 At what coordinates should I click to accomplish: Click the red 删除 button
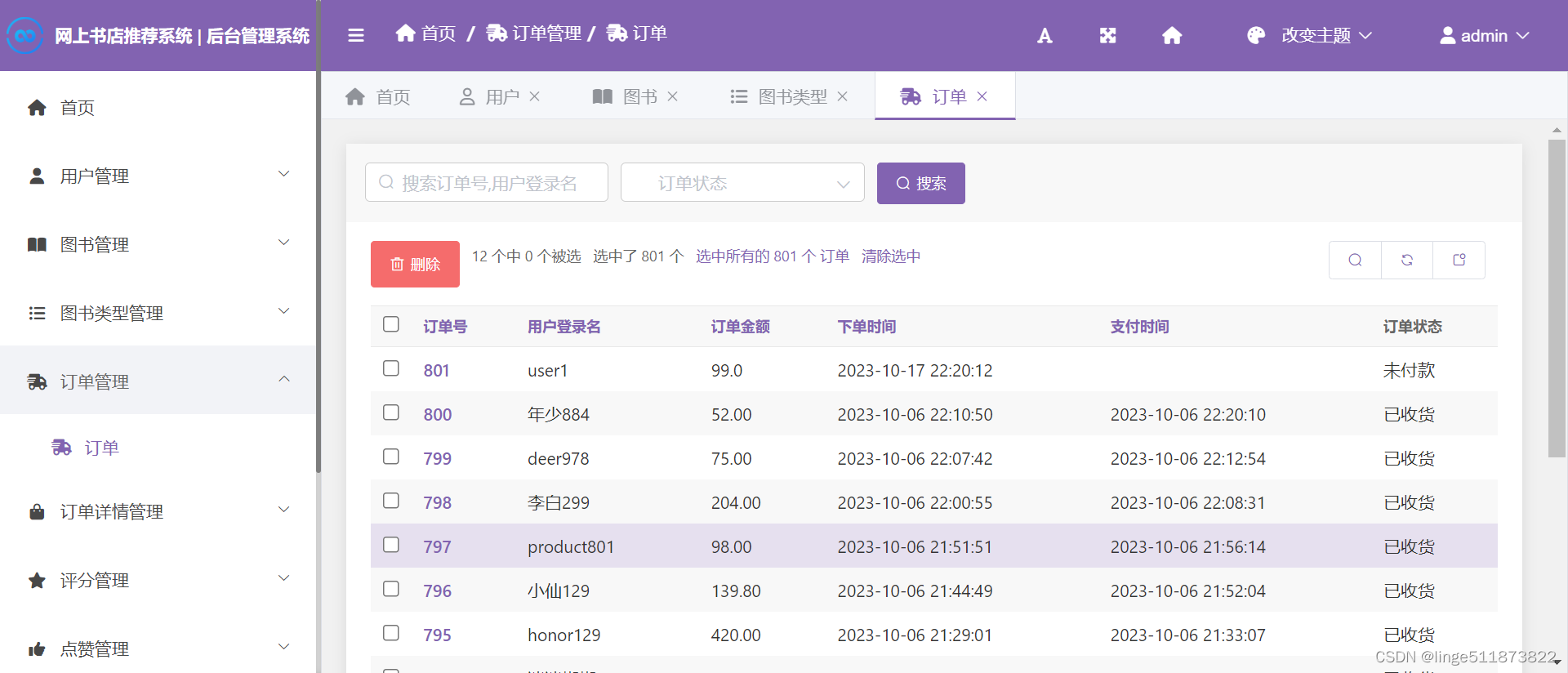(x=415, y=264)
